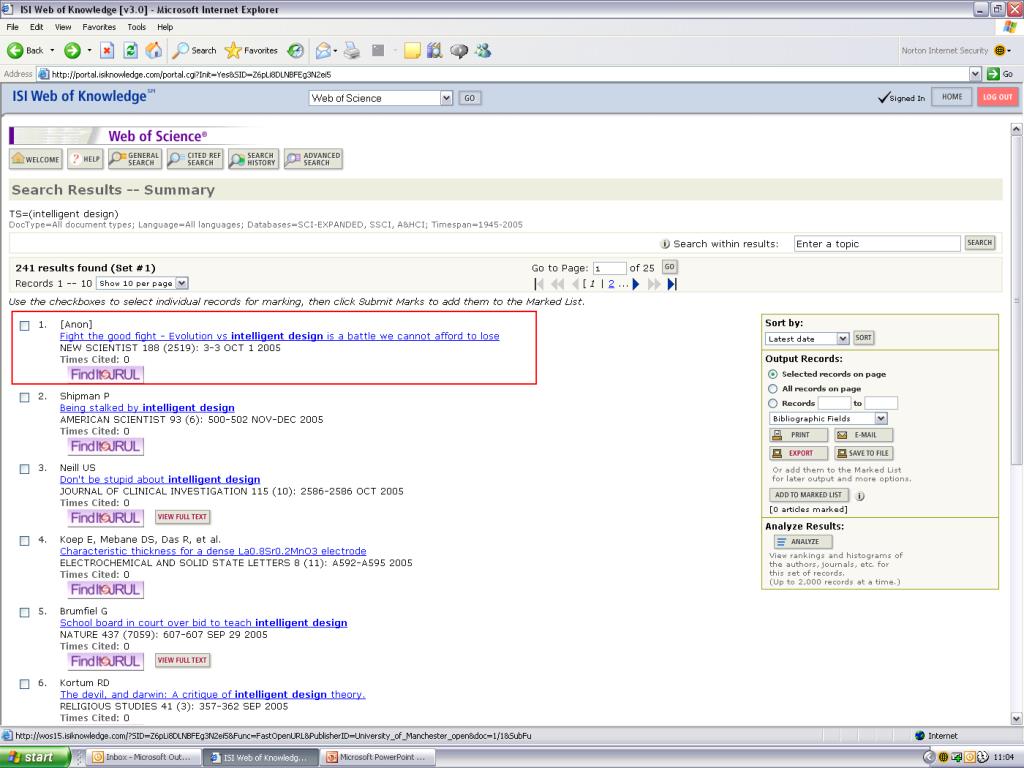The width and height of the screenshot is (1024, 768).
Task: Open the File menu
Action: click(x=12, y=27)
